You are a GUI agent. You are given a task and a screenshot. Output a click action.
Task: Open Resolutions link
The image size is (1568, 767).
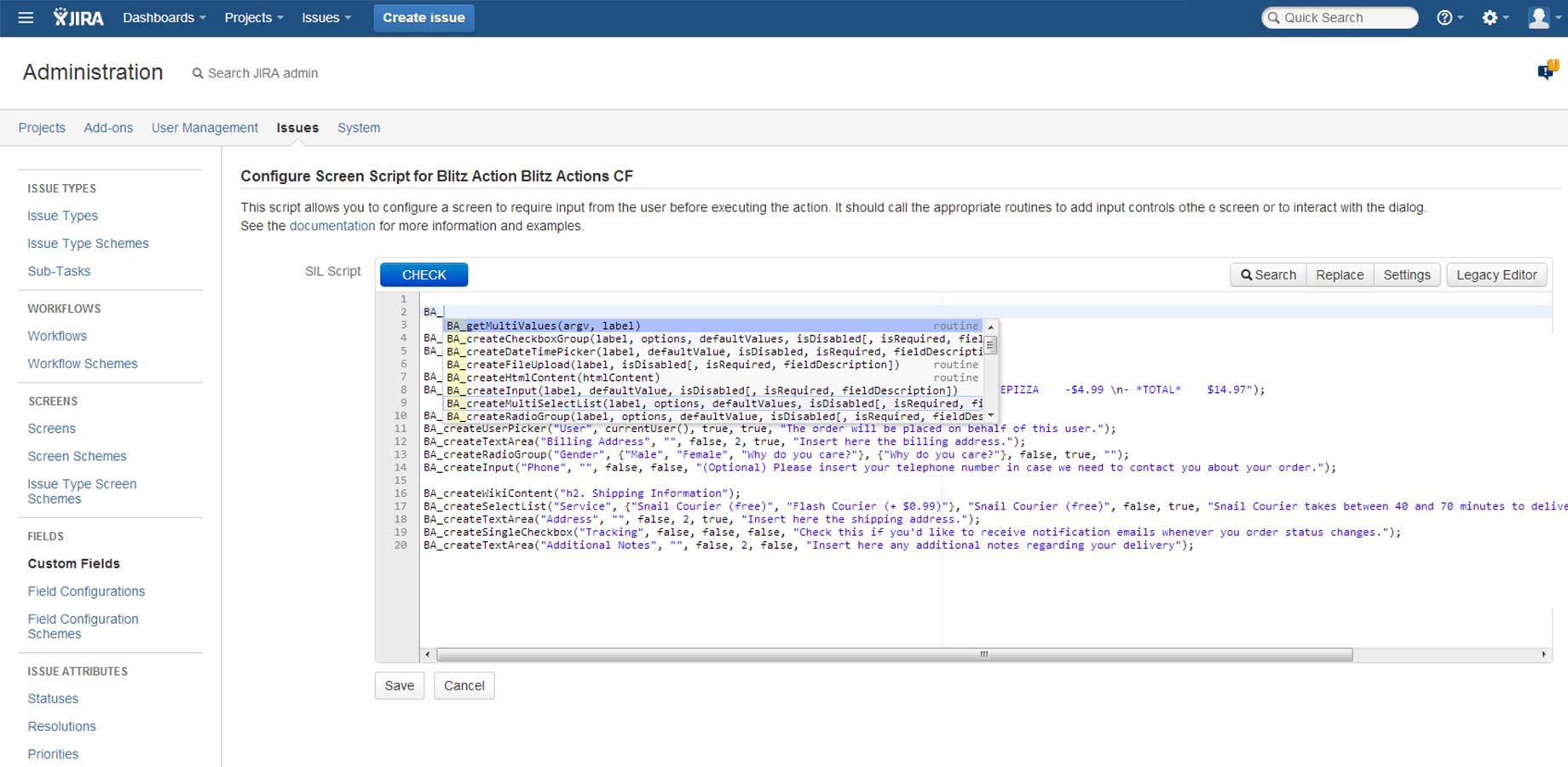click(x=61, y=727)
